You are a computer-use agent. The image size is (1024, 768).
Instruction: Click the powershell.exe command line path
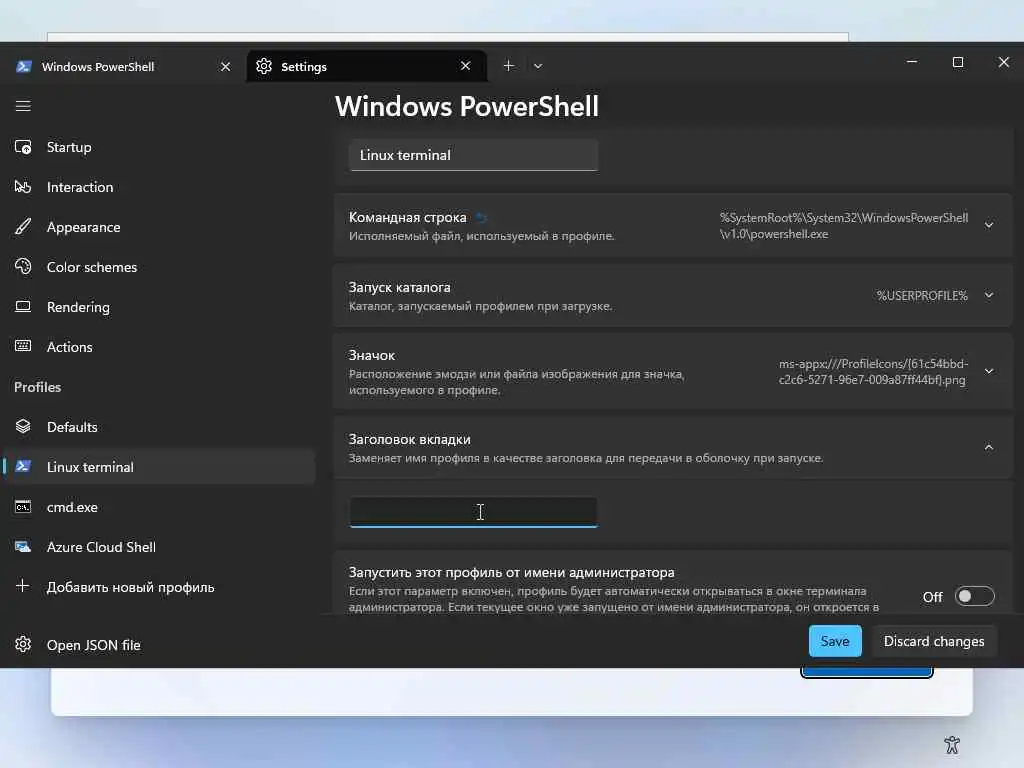844,225
